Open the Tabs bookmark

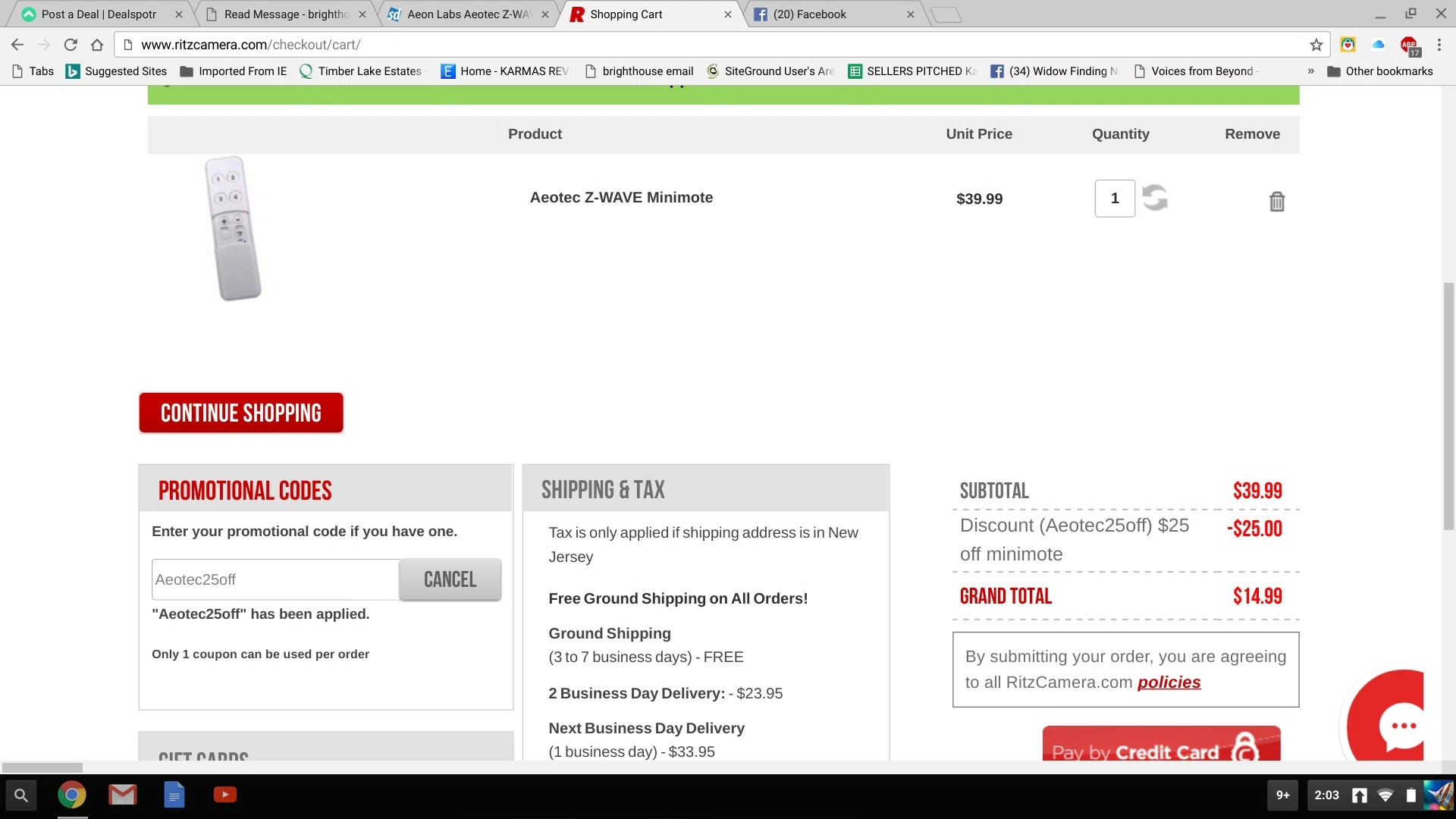33,71
